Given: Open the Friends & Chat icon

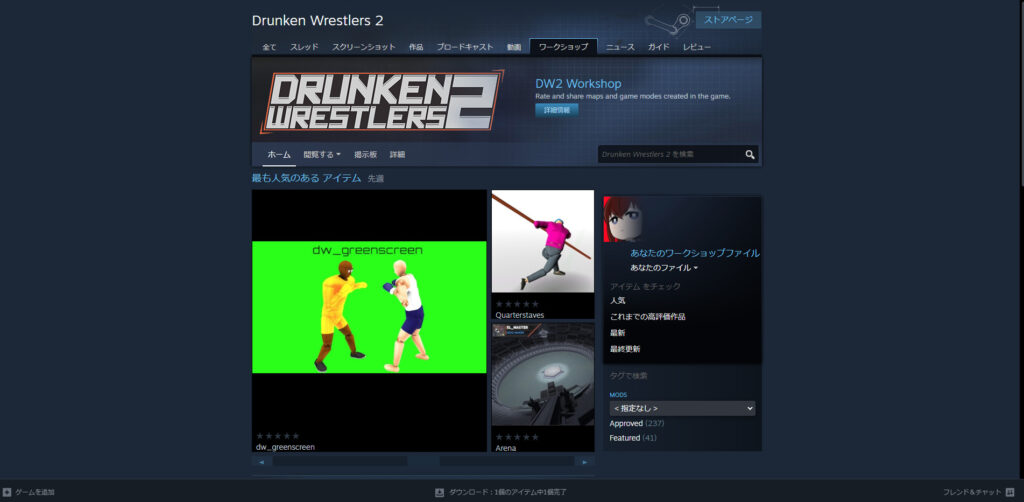Looking at the screenshot, I should 1011,492.
